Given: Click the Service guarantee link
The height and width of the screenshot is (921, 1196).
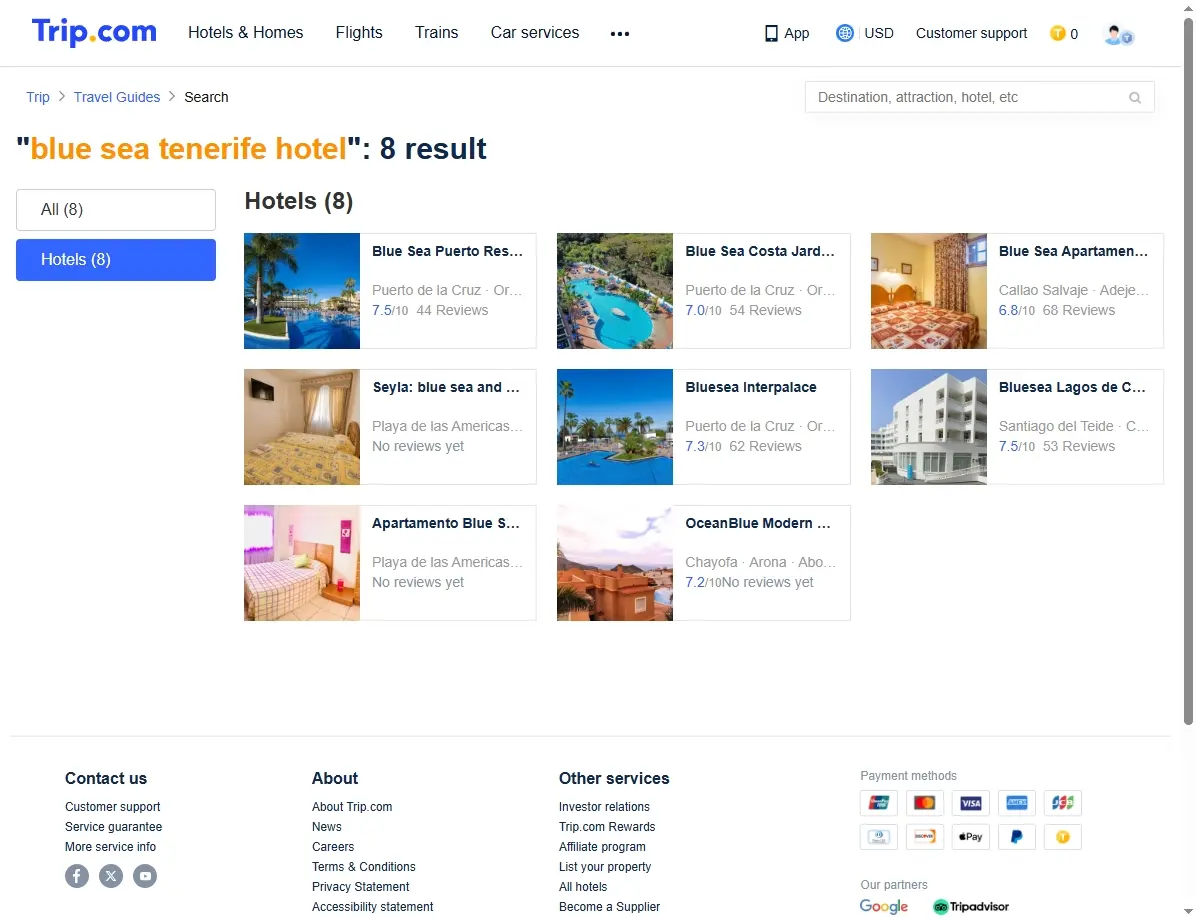Looking at the screenshot, I should [x=113, y=826].
